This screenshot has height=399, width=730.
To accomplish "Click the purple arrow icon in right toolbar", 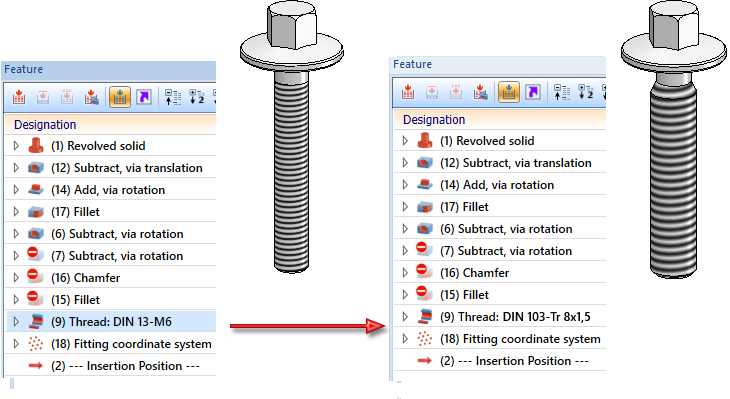I will coord(533,92).
